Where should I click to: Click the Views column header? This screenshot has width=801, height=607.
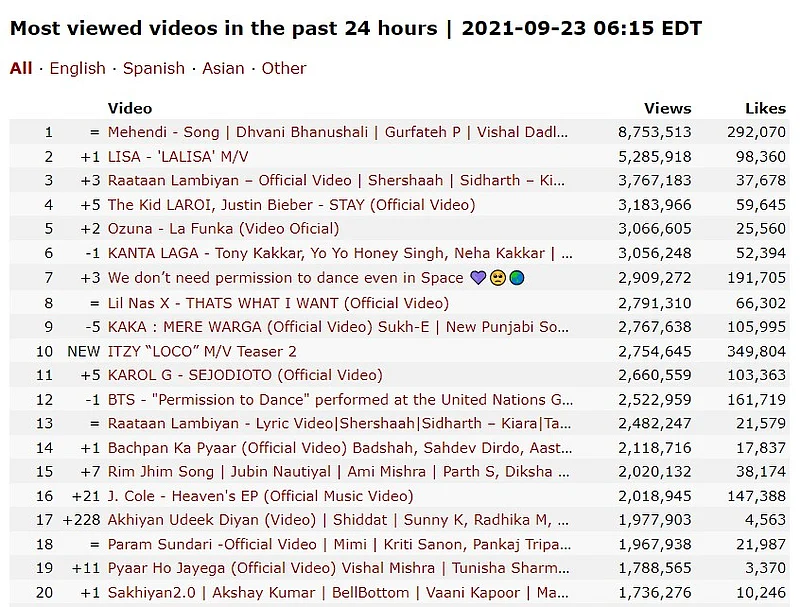pyautogui.click(x=667, y=108)
